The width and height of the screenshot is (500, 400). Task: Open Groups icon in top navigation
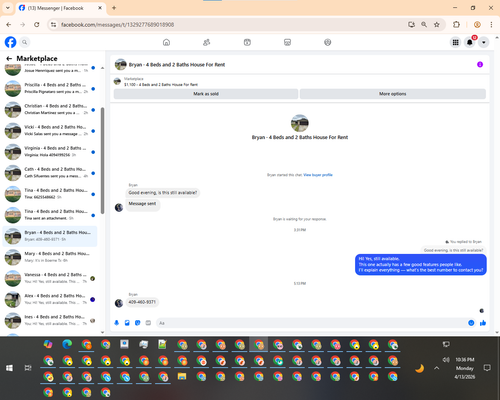point(328,42)
